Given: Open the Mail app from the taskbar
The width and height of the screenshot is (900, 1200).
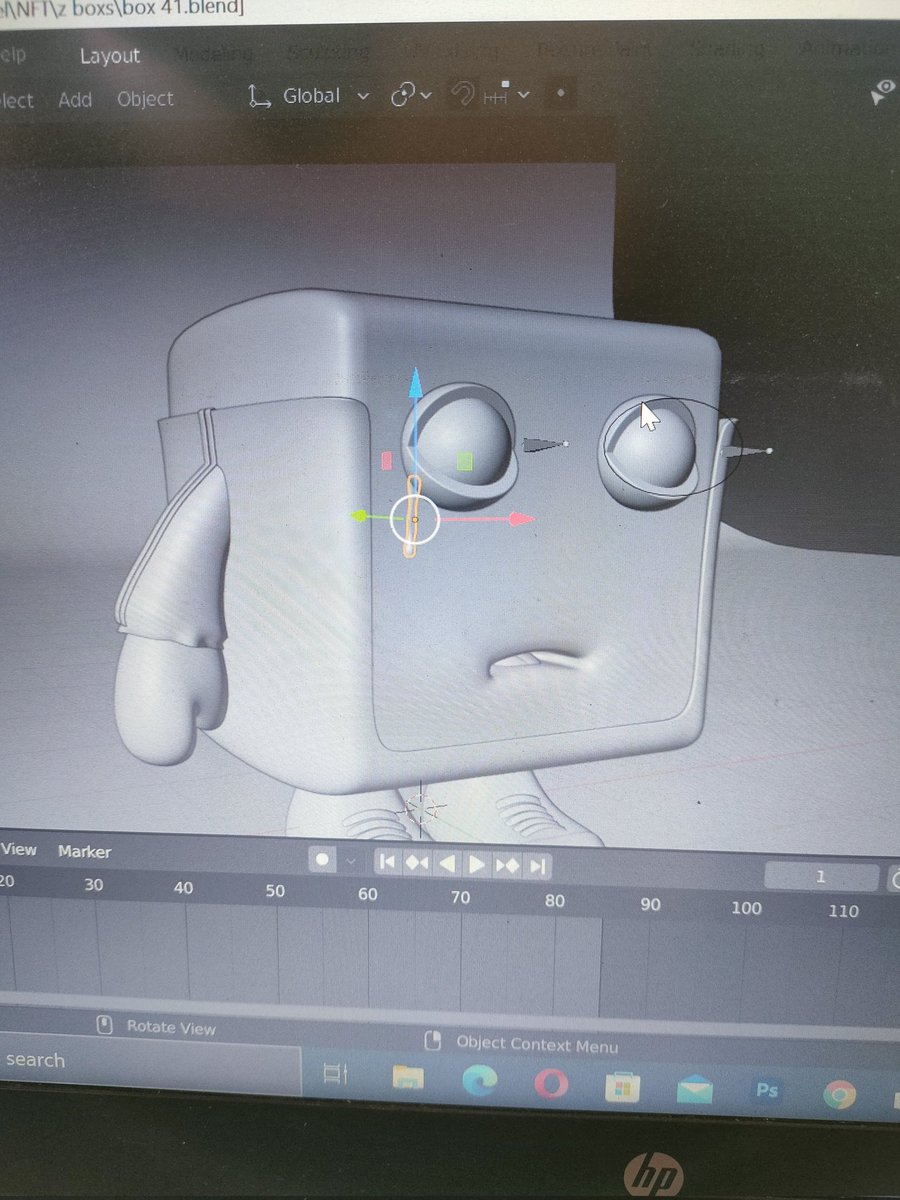Looking at the screenshot, I should click(x=694, y=1090).
